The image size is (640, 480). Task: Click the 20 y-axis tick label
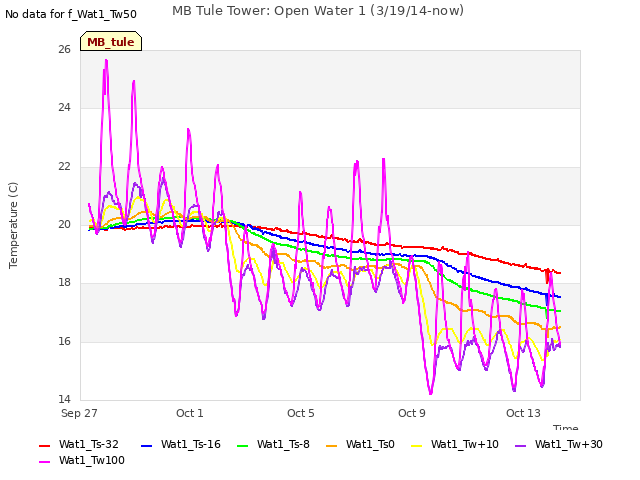point(64,224)
